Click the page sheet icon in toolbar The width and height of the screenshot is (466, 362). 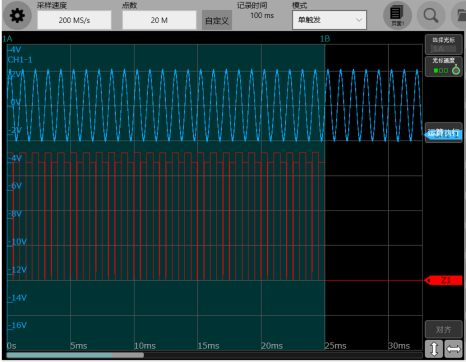(397, 15)
